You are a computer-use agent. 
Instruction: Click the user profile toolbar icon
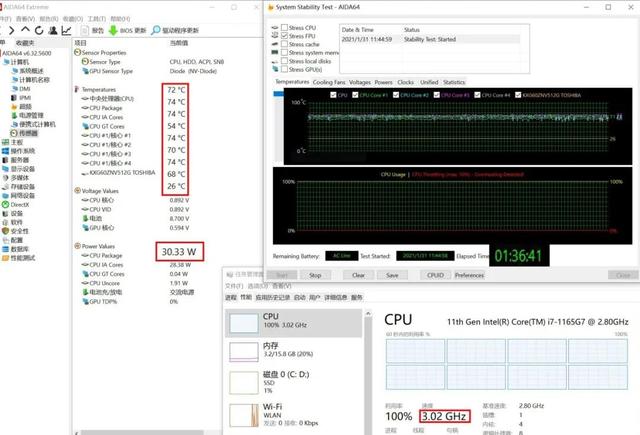[55, 31]
